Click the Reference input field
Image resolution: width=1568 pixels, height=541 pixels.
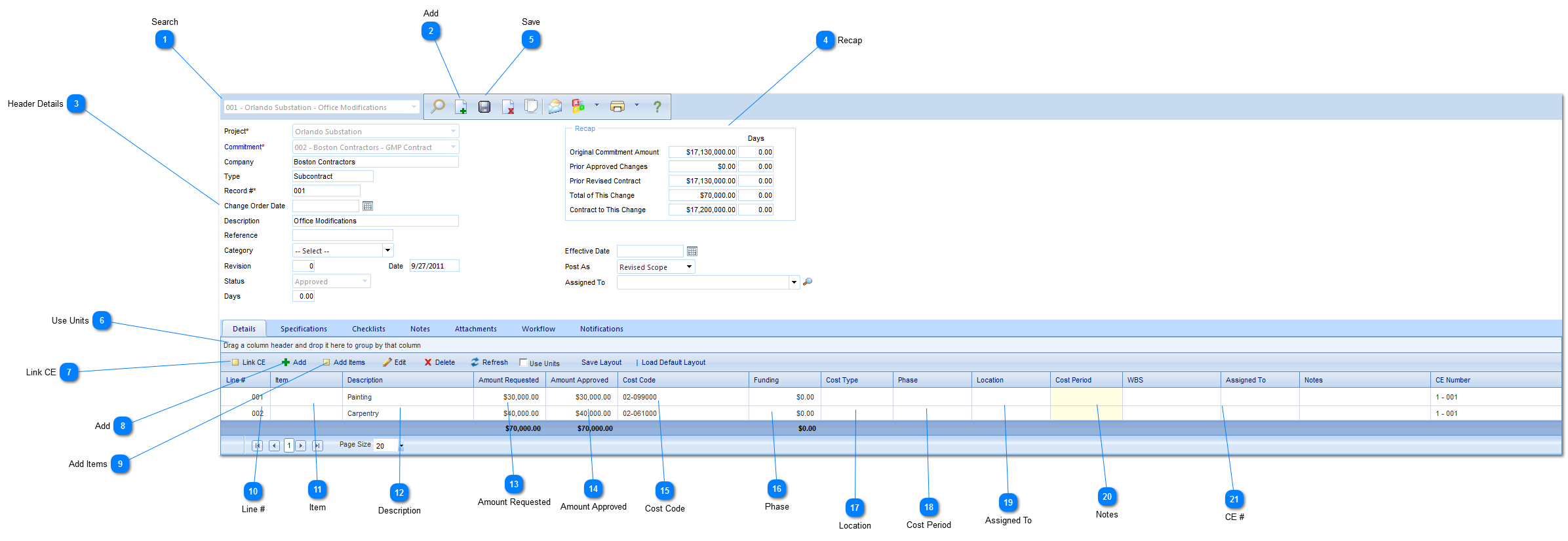point(342,235)
